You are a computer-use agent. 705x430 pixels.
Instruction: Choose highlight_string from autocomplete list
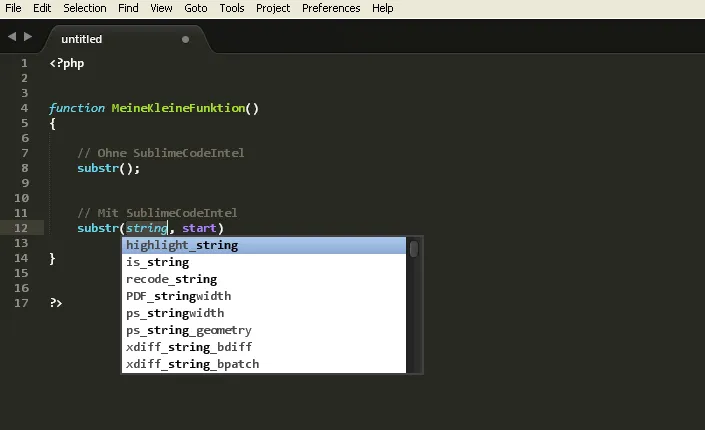click(x=264, y=246)
